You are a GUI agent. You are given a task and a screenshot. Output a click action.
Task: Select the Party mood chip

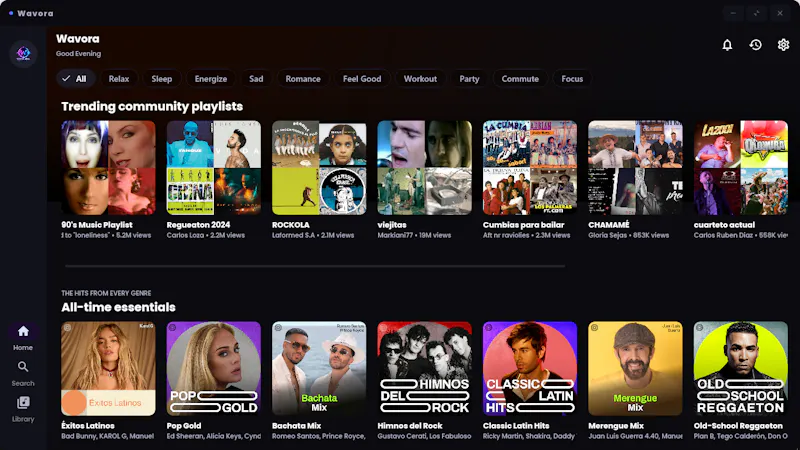pyautogui.click(x=469, y=79)
